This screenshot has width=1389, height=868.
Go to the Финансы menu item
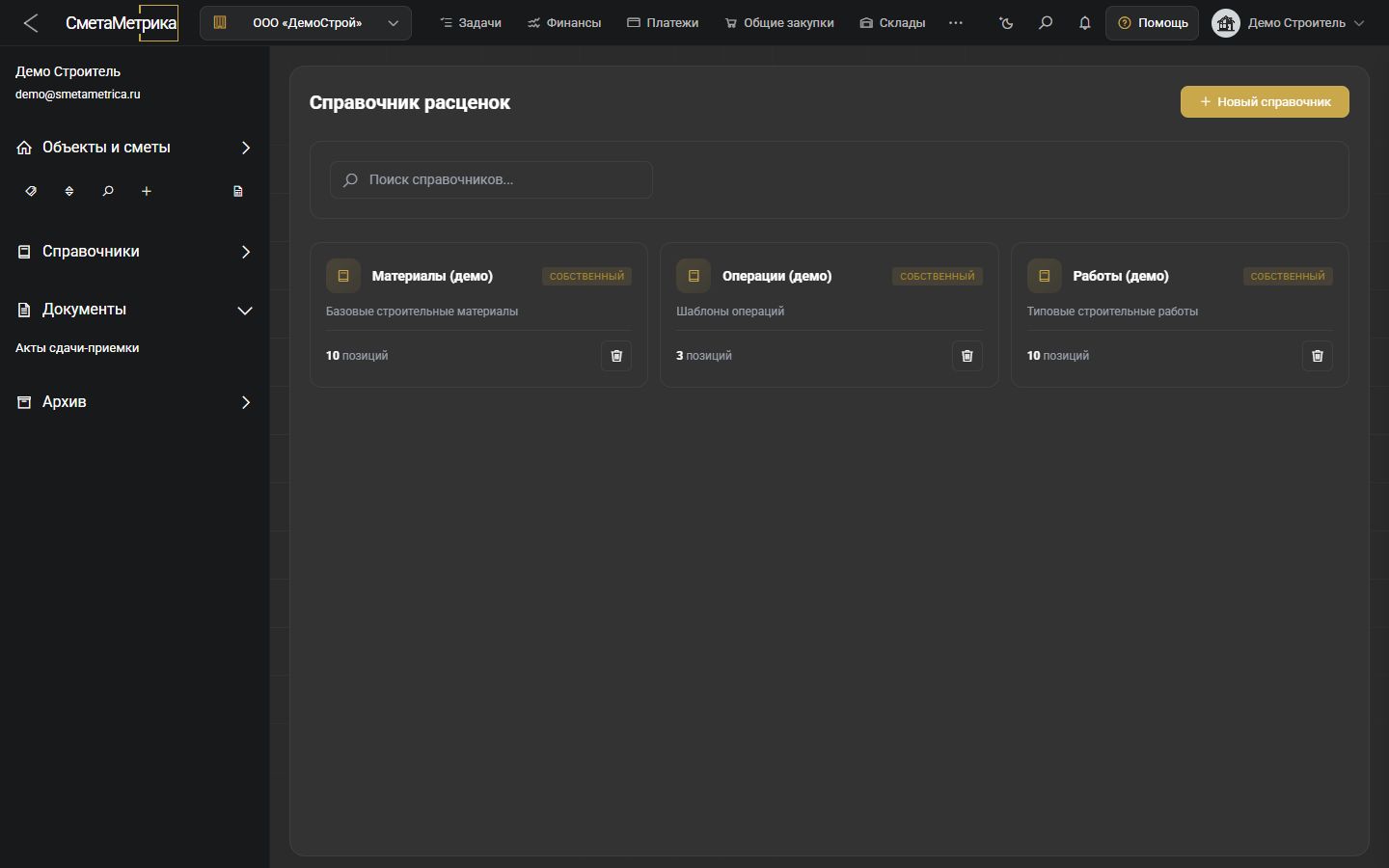pos(564,22)
